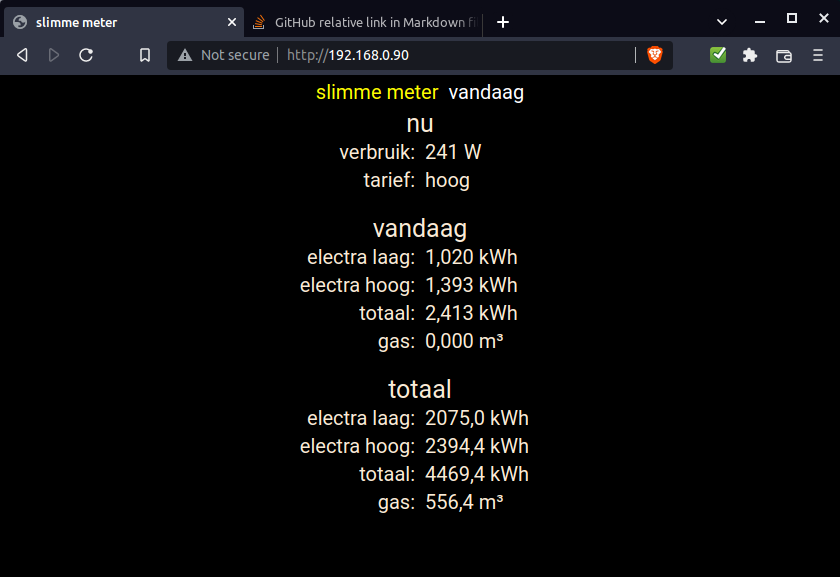
Task: Go back to the previous page
Action: (x=22, y=55)
